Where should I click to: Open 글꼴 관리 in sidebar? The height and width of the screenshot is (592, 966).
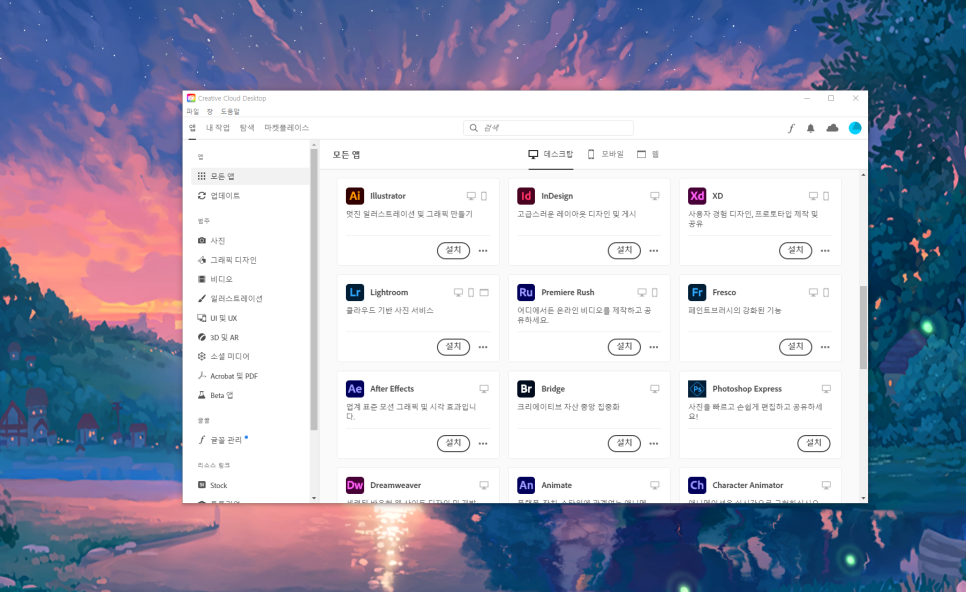pos(250,440)
